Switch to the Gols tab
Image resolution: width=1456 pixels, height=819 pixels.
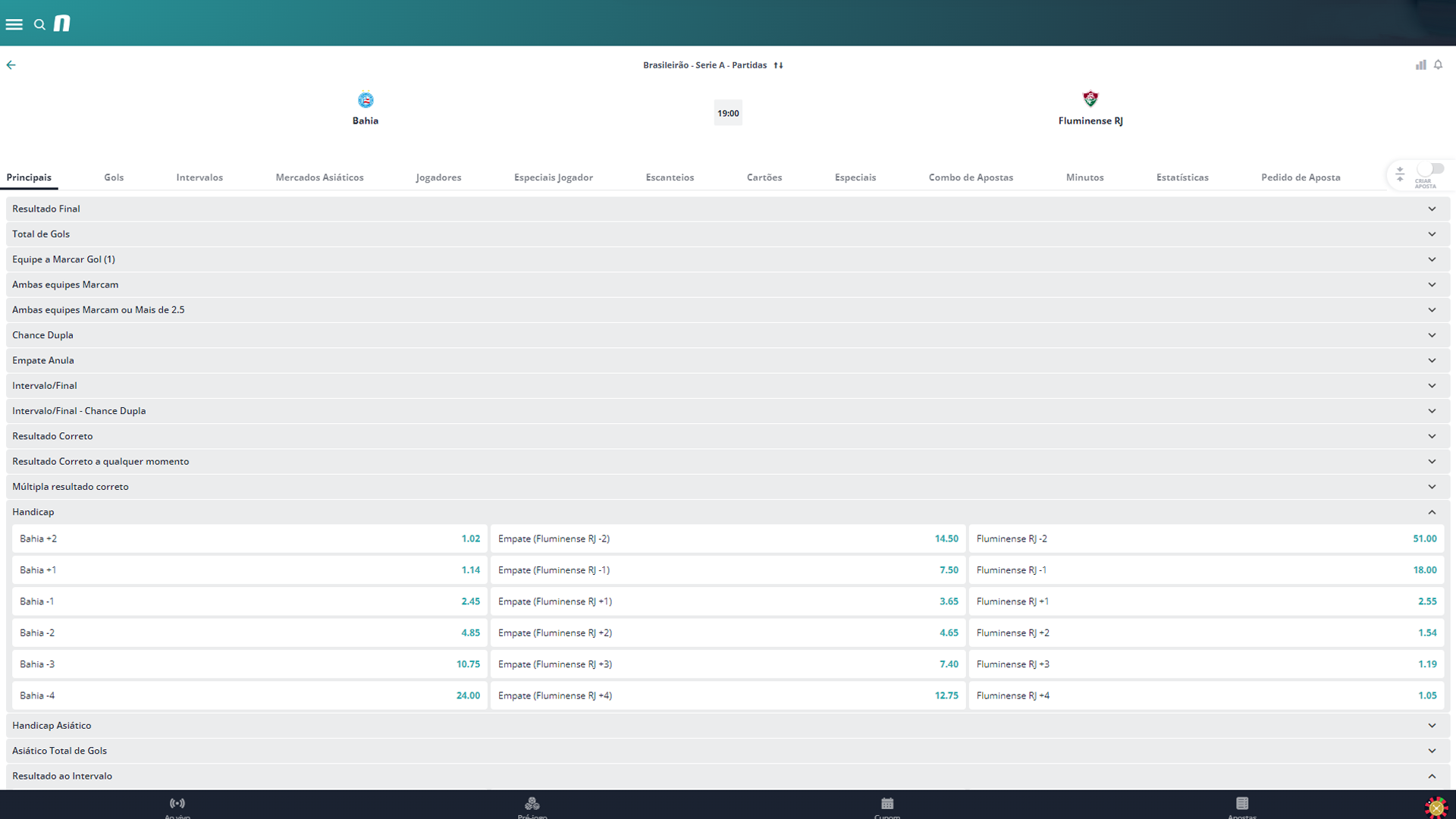point(114,177)
